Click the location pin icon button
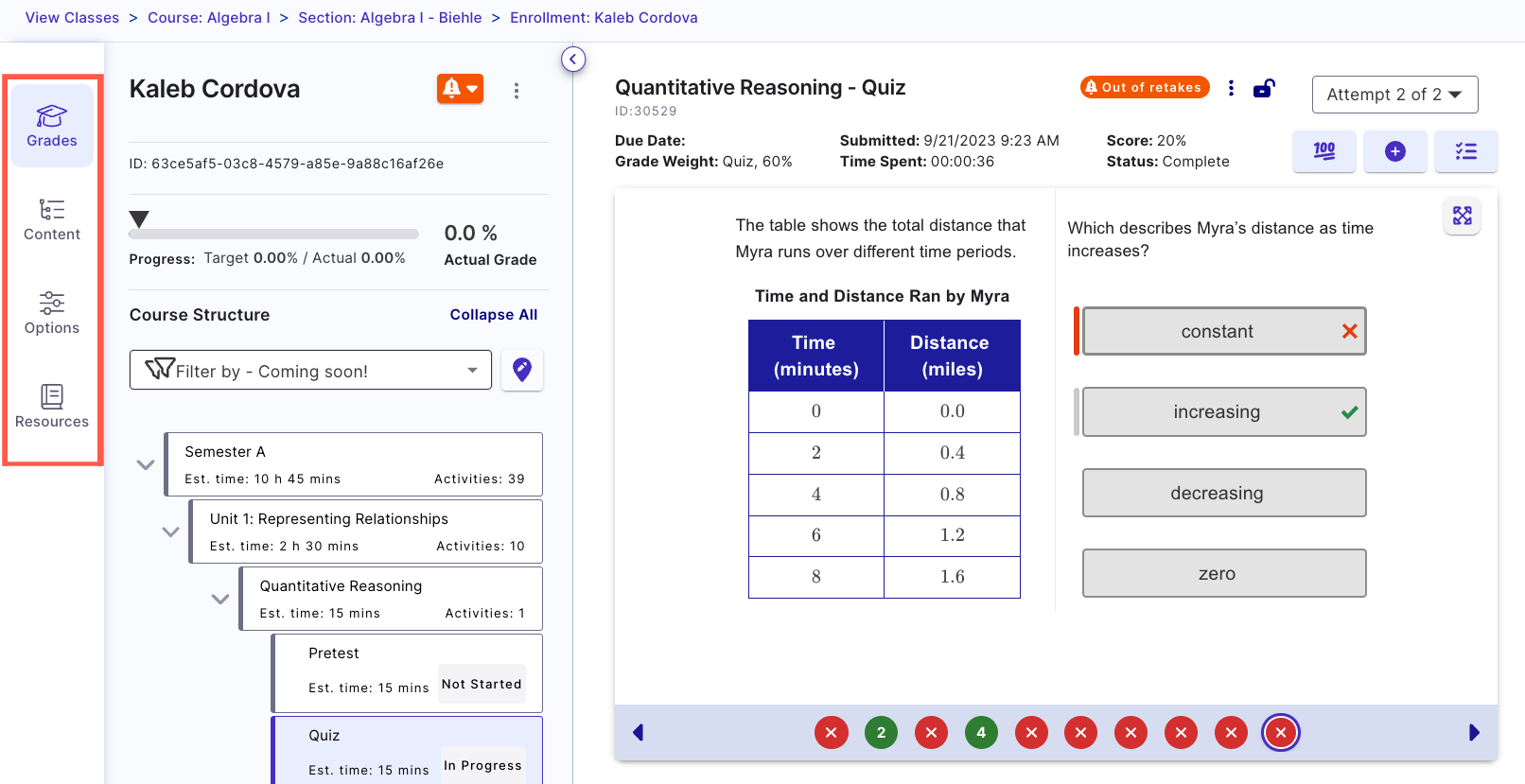 (522, 370)
